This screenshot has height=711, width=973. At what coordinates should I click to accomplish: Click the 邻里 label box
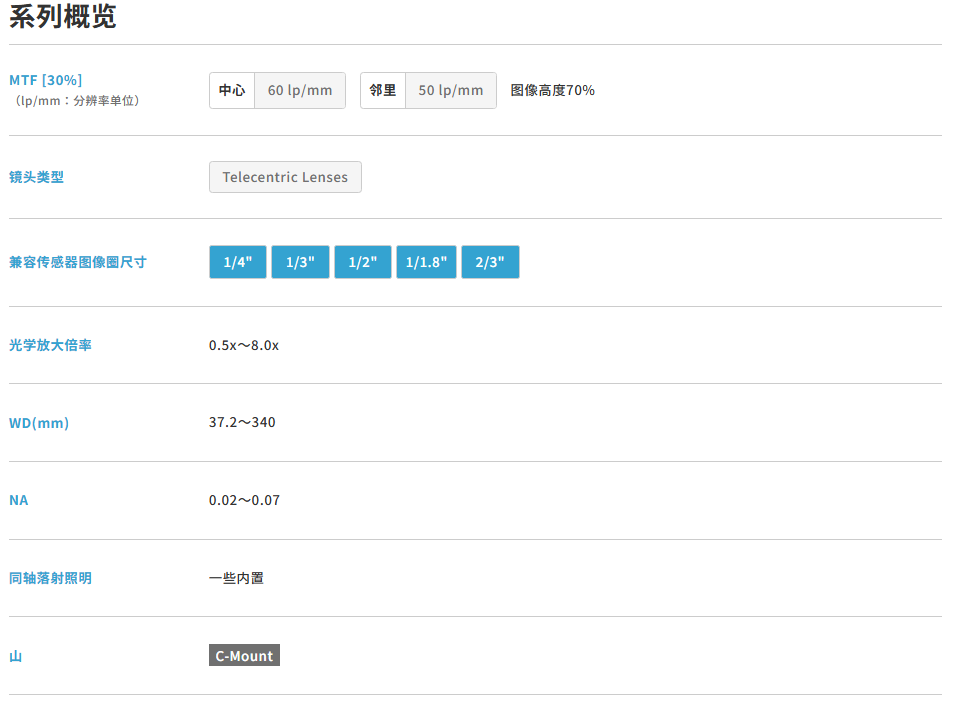383,91
